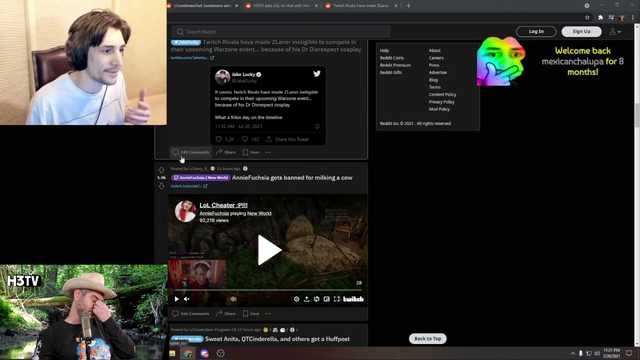Click the AnnieFuchsia | New World flair

200,178
